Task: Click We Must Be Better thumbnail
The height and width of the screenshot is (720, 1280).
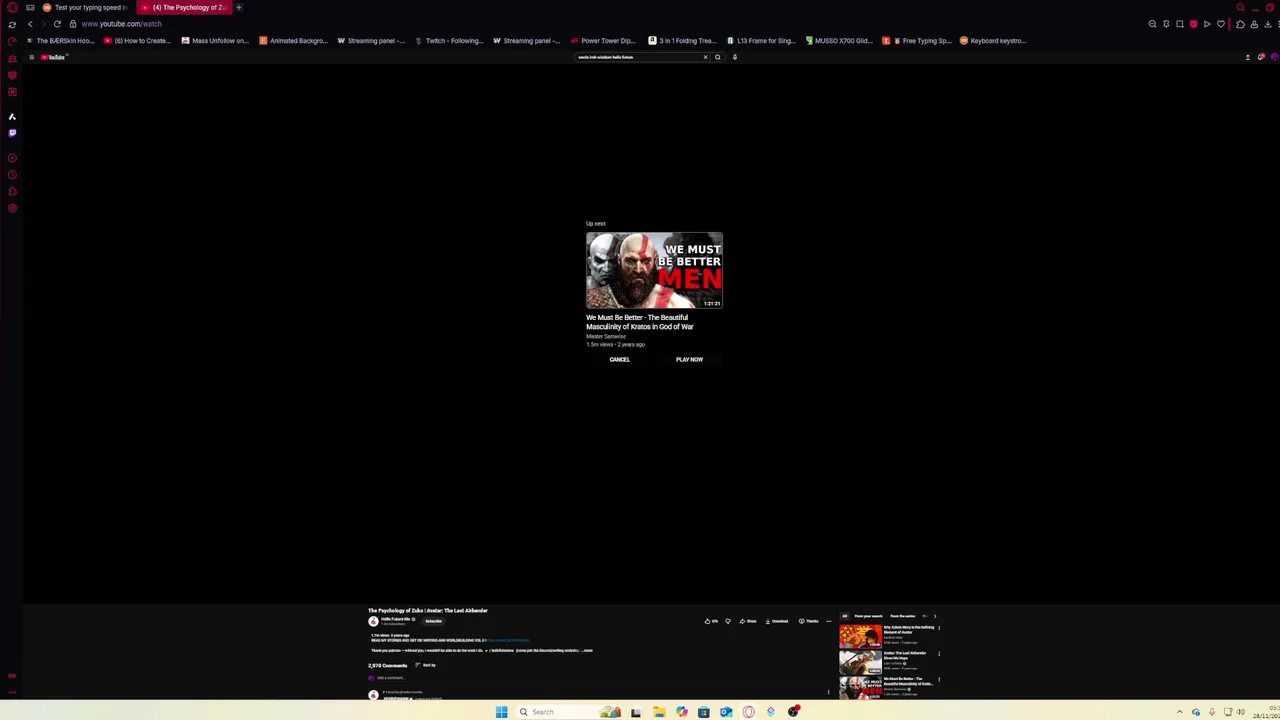Action: 654,270
